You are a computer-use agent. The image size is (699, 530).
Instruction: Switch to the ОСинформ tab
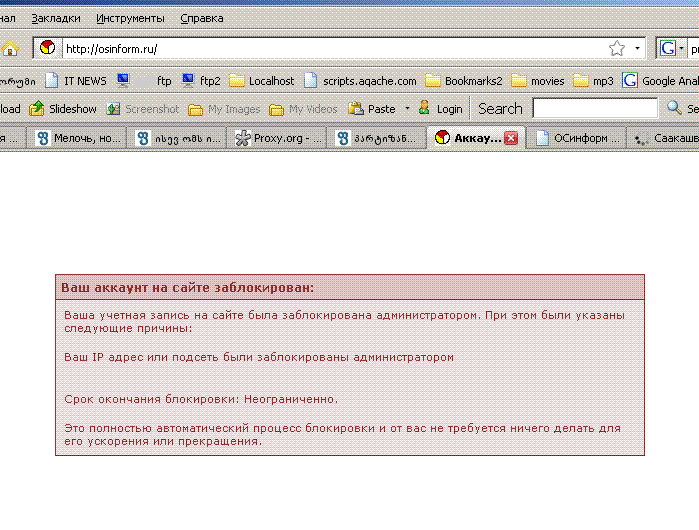click(x=577, y=138)
